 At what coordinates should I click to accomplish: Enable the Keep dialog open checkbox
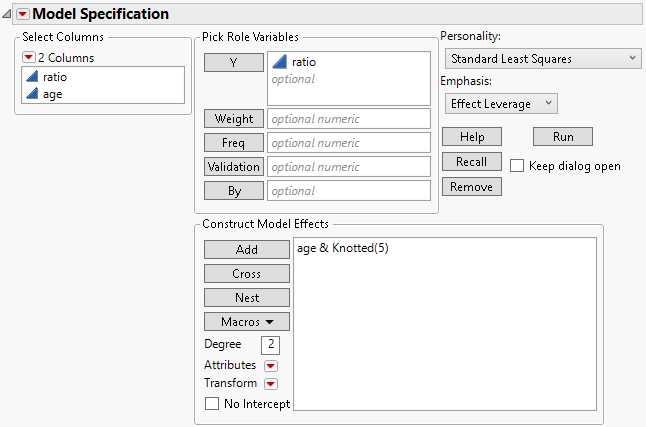click(x=517, y=166)
